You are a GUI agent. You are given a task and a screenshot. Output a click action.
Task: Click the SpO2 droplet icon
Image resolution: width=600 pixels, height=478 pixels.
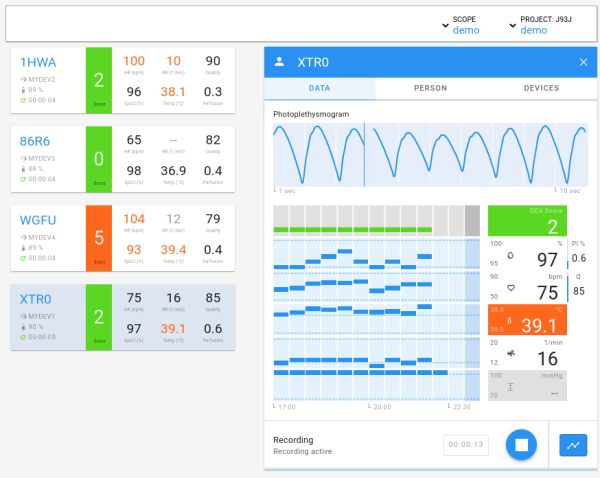click(512, 255)
